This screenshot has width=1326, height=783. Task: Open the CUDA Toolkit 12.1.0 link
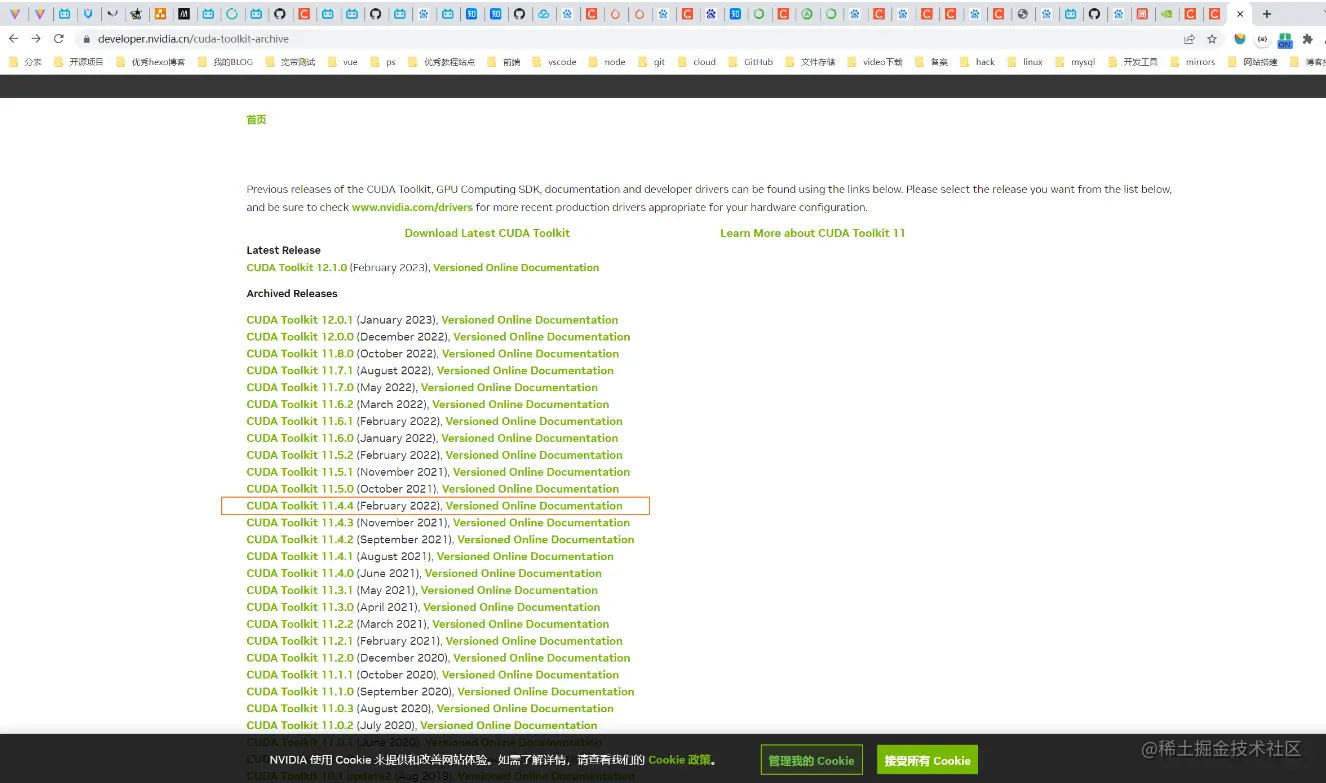tap(297, 268)
